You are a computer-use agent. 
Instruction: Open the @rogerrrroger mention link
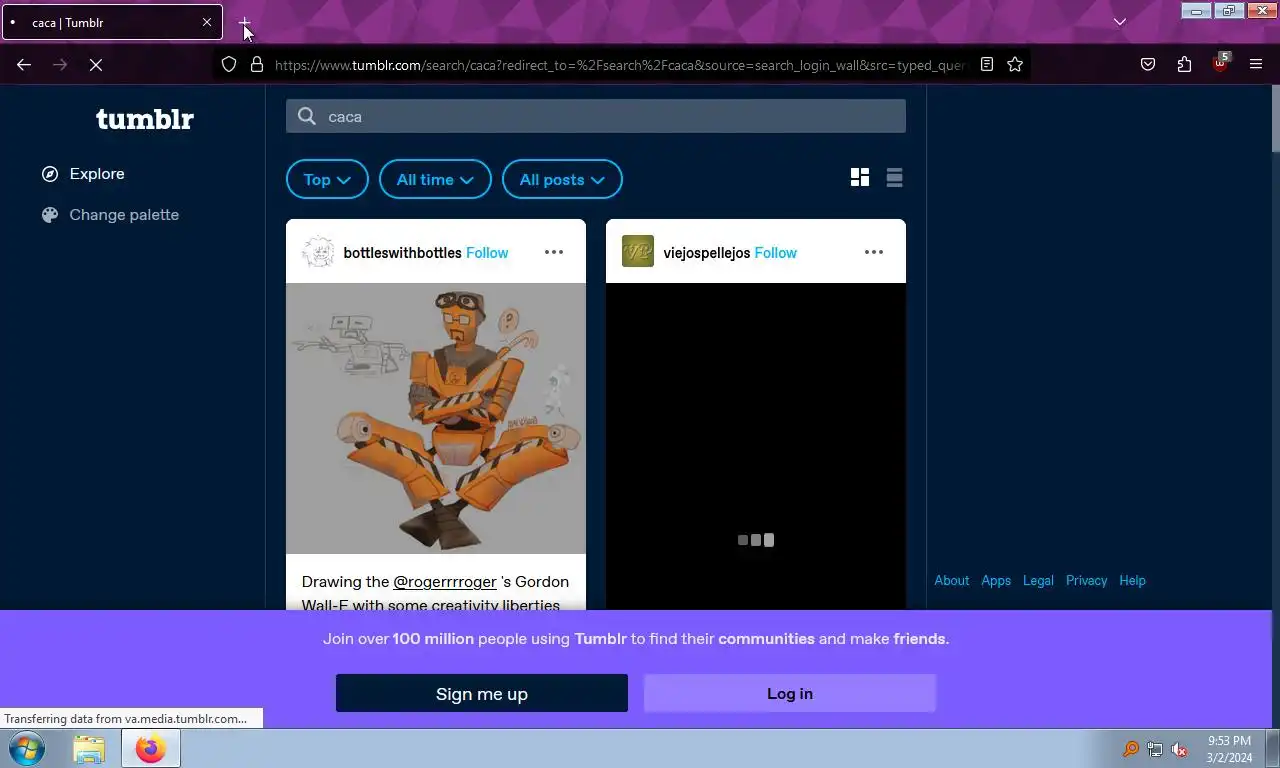pos(445,582)
